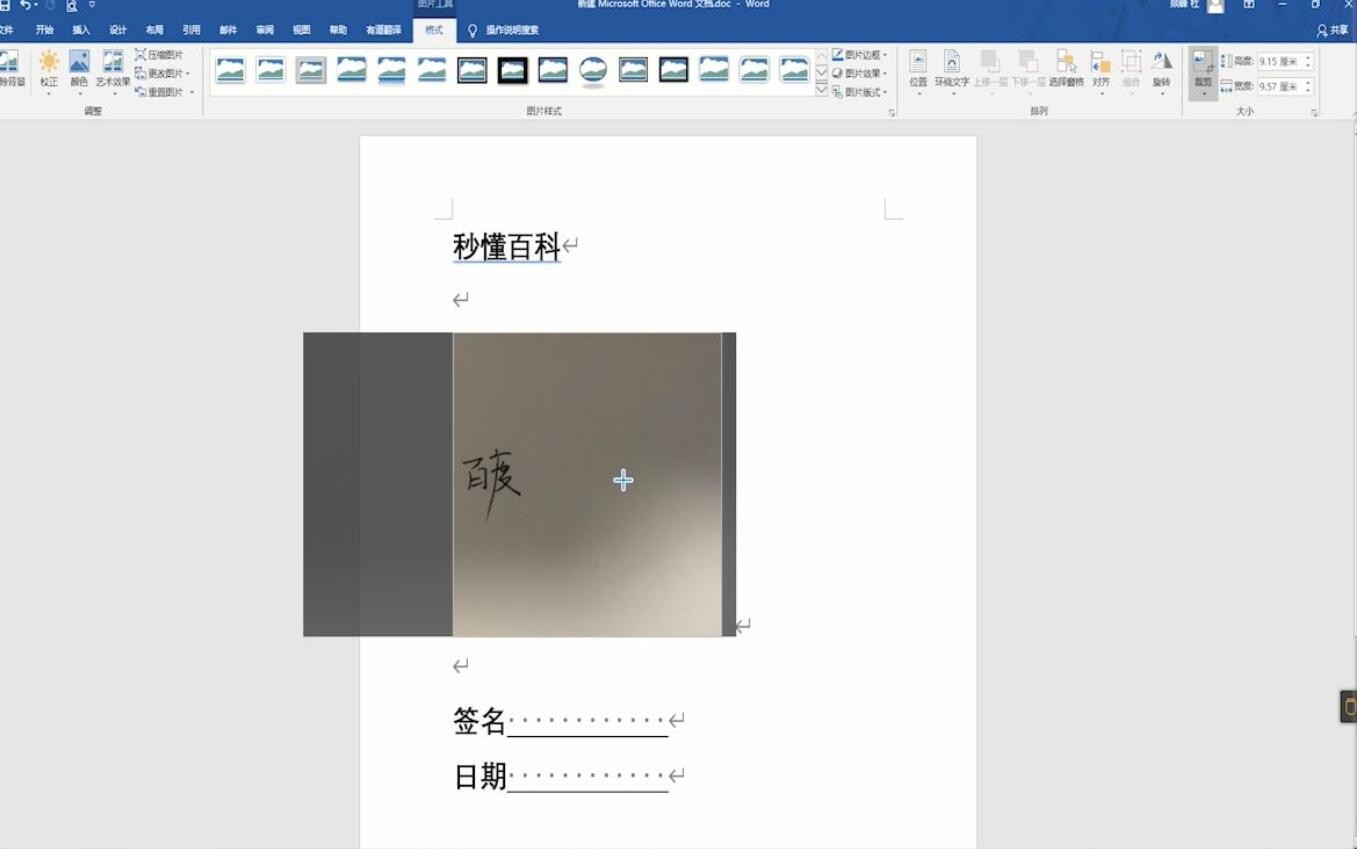This screenshot has width=1357, height=849.
Task: Open the 图片版式 picture layout dropdown
Action: [x=859, y=92]
